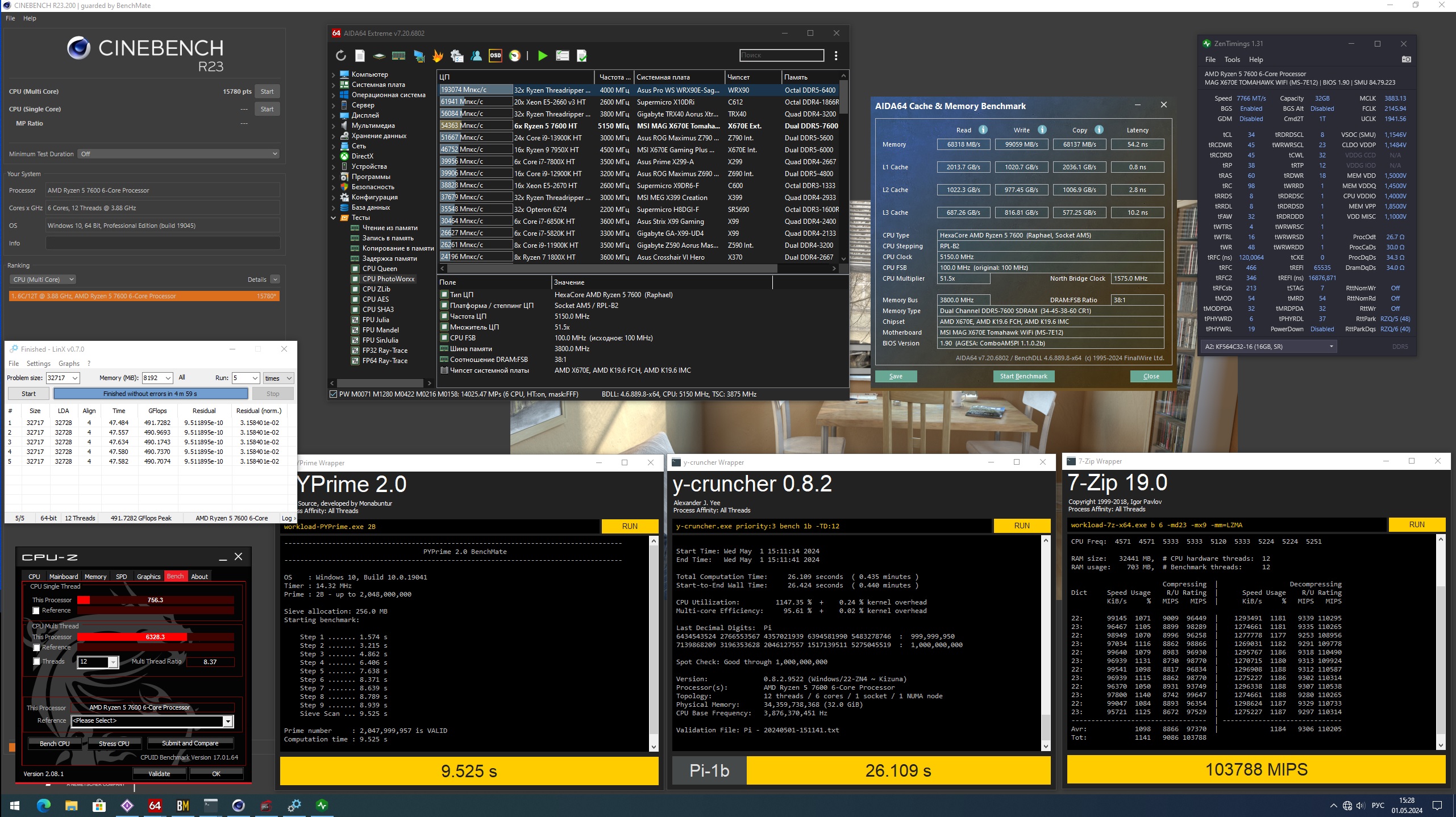Click AIDA64 refresh toolbar icon
This screenshot has width=1456, height=817.
[340, 56]
